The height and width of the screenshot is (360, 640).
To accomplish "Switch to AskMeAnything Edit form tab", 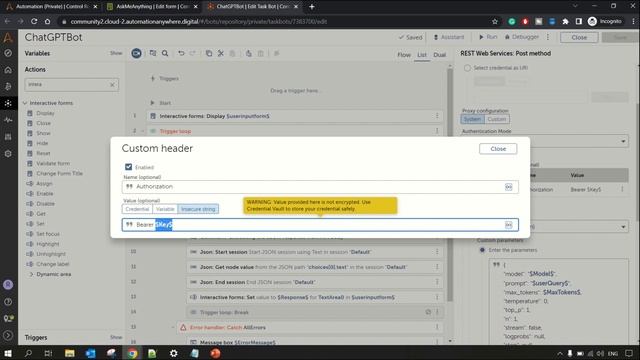I will [153, 7].
